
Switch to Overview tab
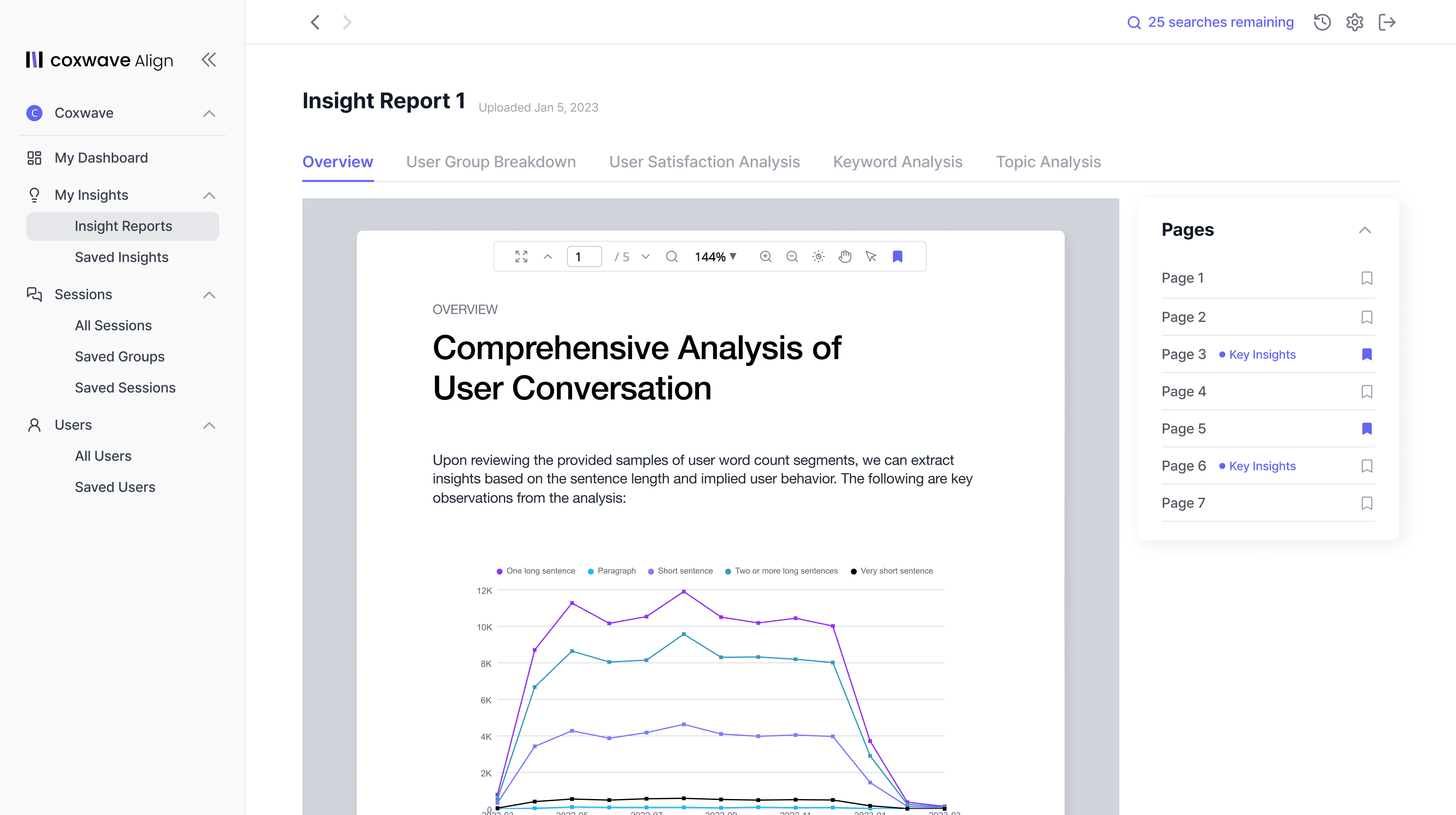[338, 162]
